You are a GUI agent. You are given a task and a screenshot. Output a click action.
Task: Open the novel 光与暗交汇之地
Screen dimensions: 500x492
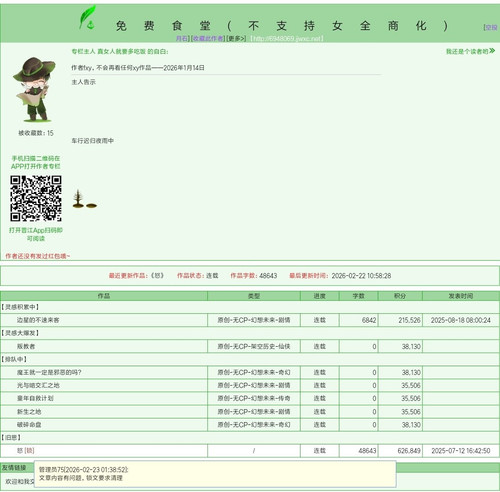[x=38, y=385]
